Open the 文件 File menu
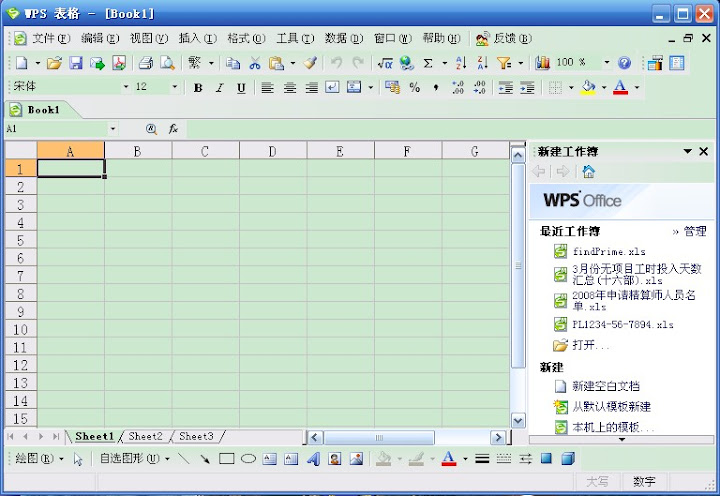 tap(51, 38)
